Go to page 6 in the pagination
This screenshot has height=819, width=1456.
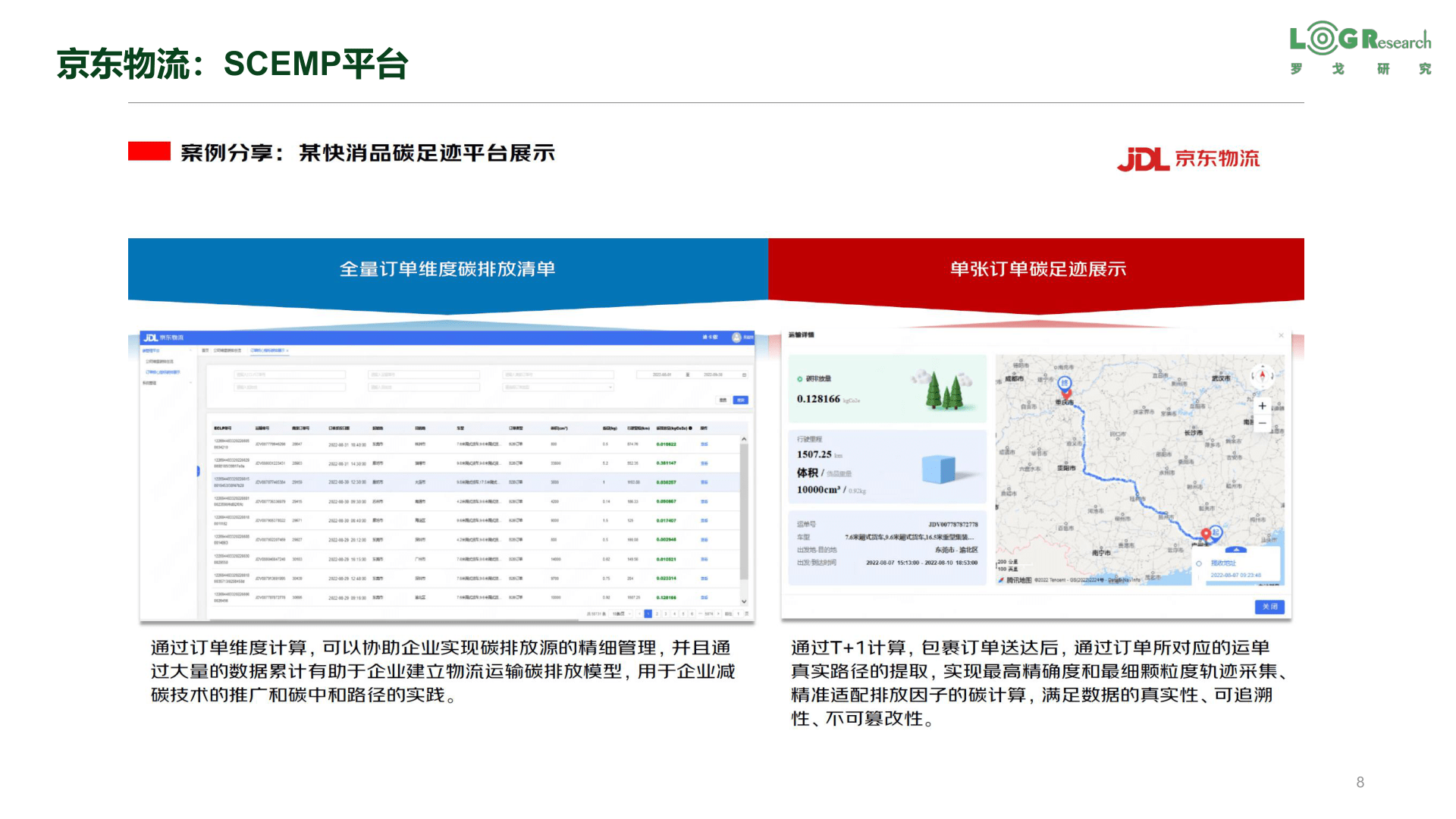pos(692,613)
